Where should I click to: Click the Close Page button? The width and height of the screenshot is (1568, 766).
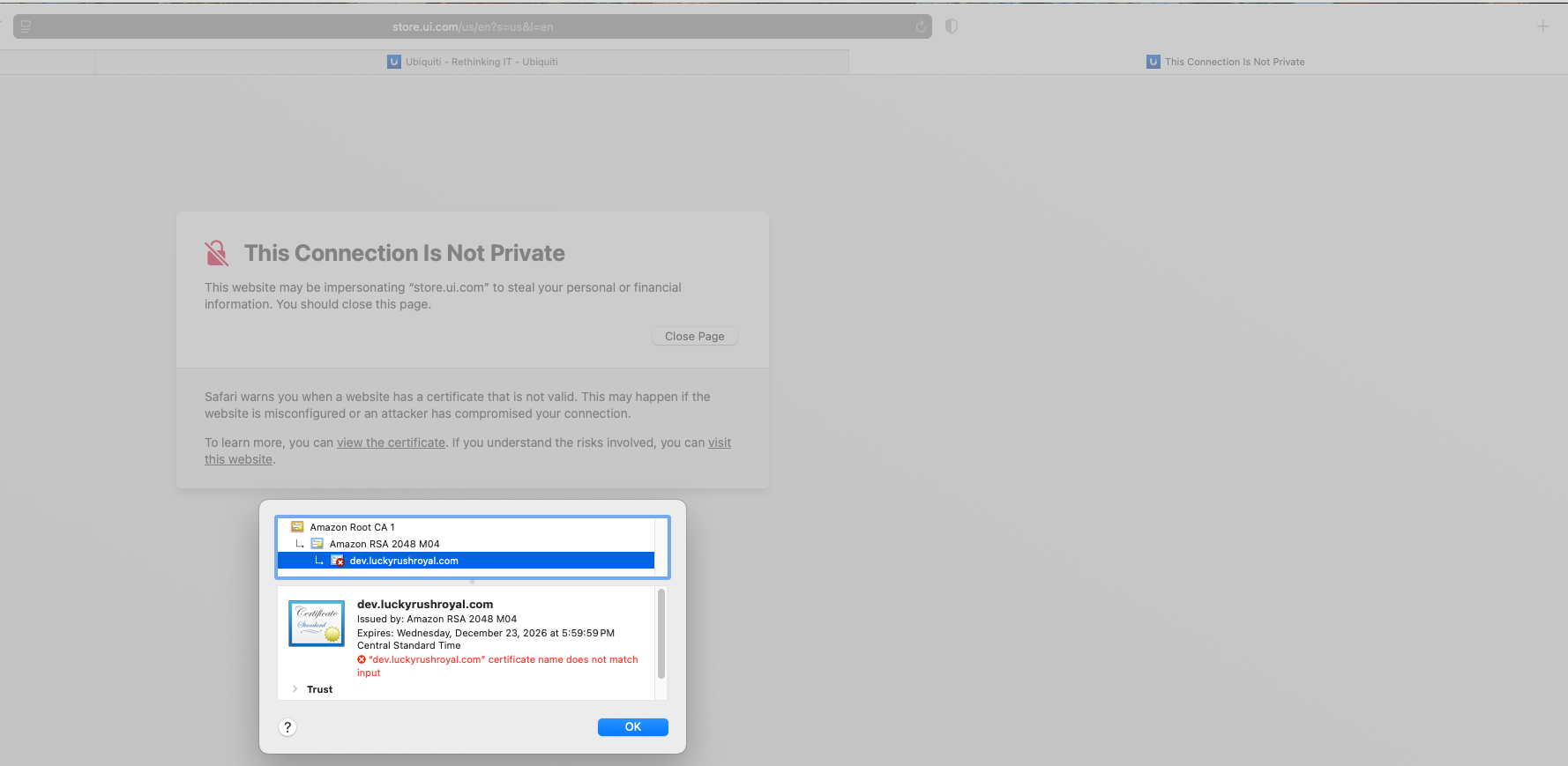[x=694, y=336]
